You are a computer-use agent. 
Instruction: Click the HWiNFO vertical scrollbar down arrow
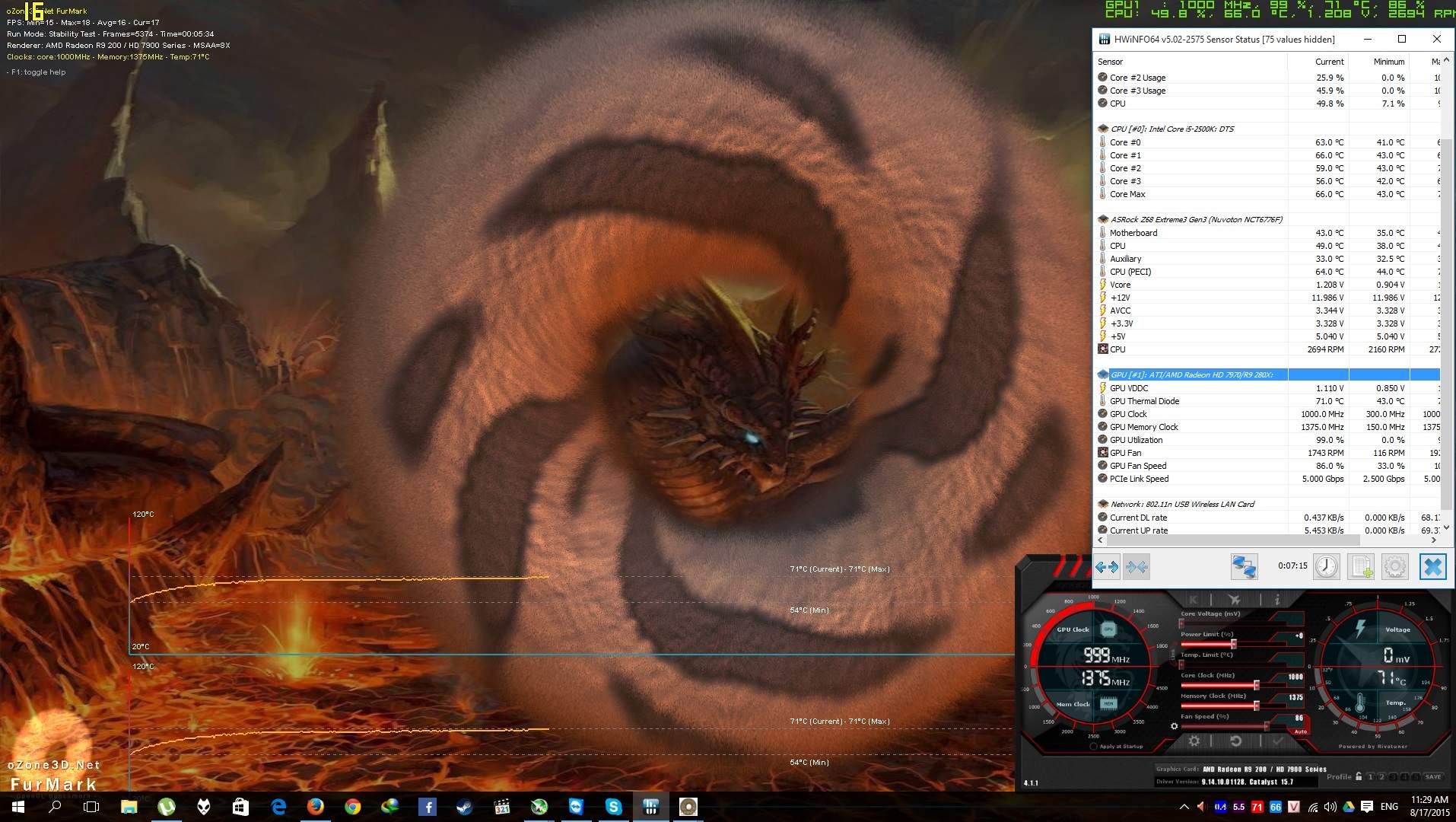[x=1446, y=527]
